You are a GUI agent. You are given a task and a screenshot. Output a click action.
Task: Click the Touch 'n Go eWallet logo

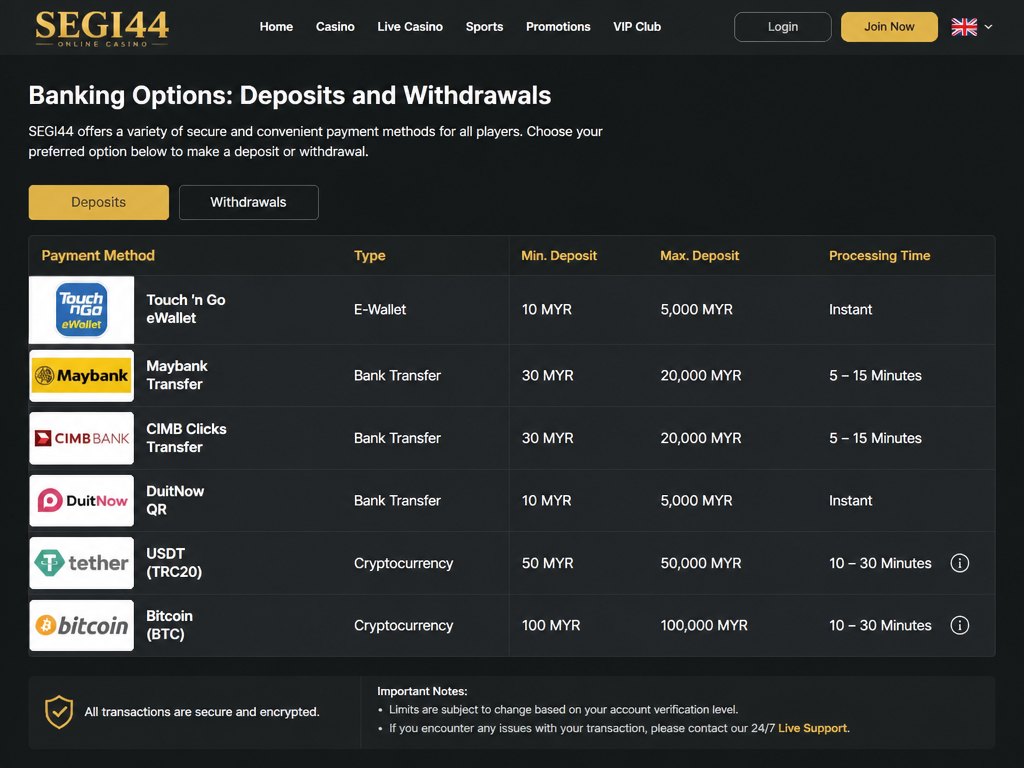(x=82, y=310)
